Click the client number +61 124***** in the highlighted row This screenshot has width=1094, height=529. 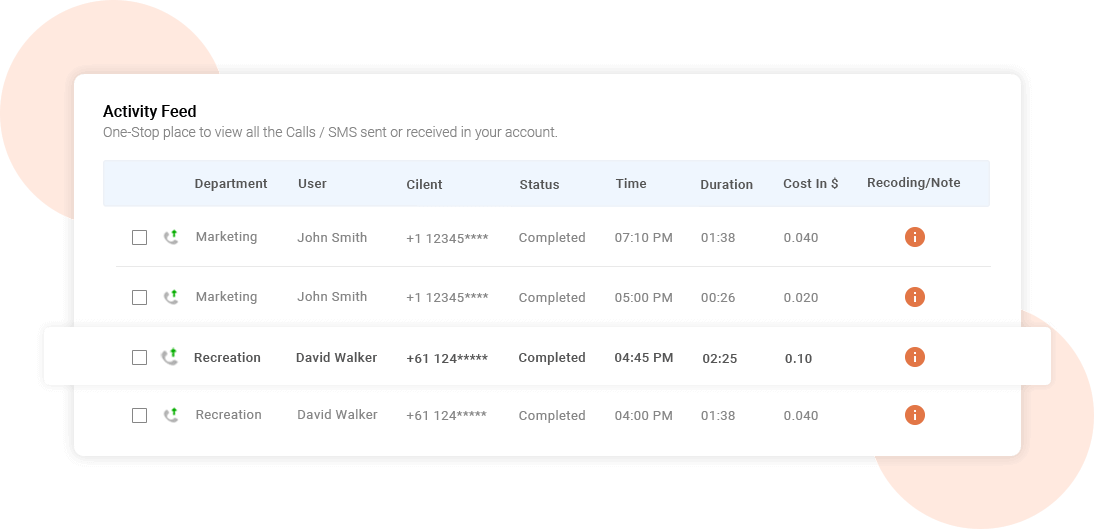447,358
